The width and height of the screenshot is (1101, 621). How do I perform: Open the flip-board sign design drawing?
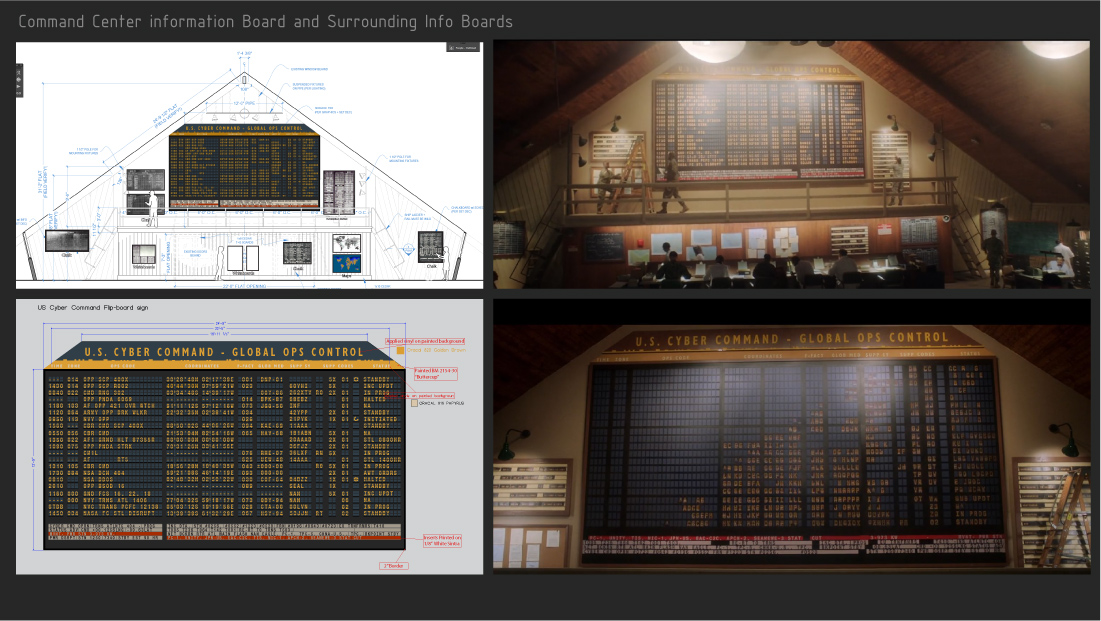(x=249, y=436)
